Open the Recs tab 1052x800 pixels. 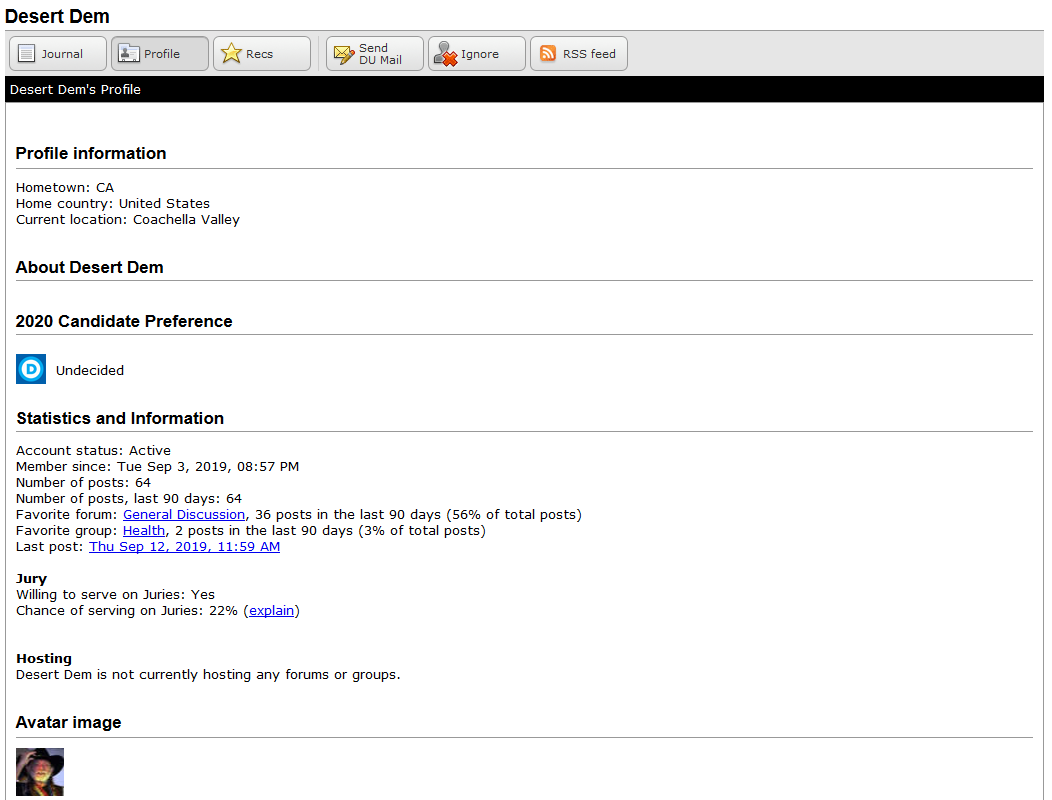(262, 54)
